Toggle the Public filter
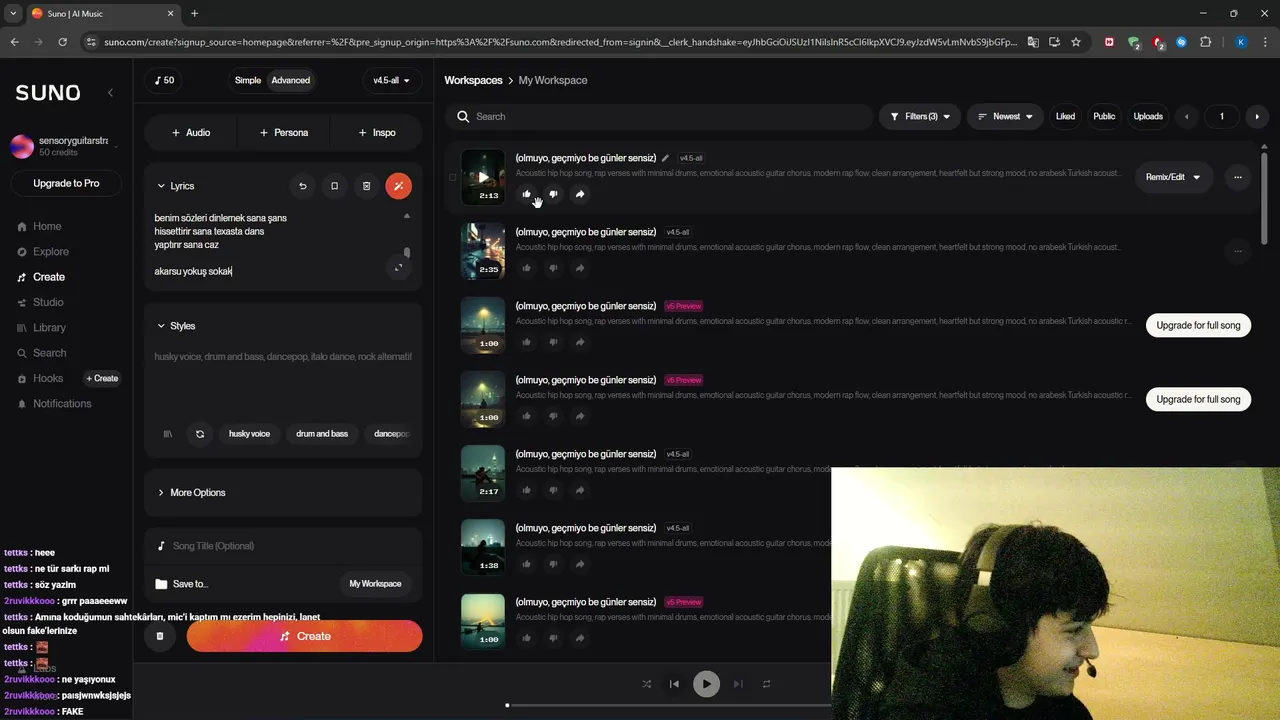This screenshot has width=1280, height=720. [x=1104, y=116]
